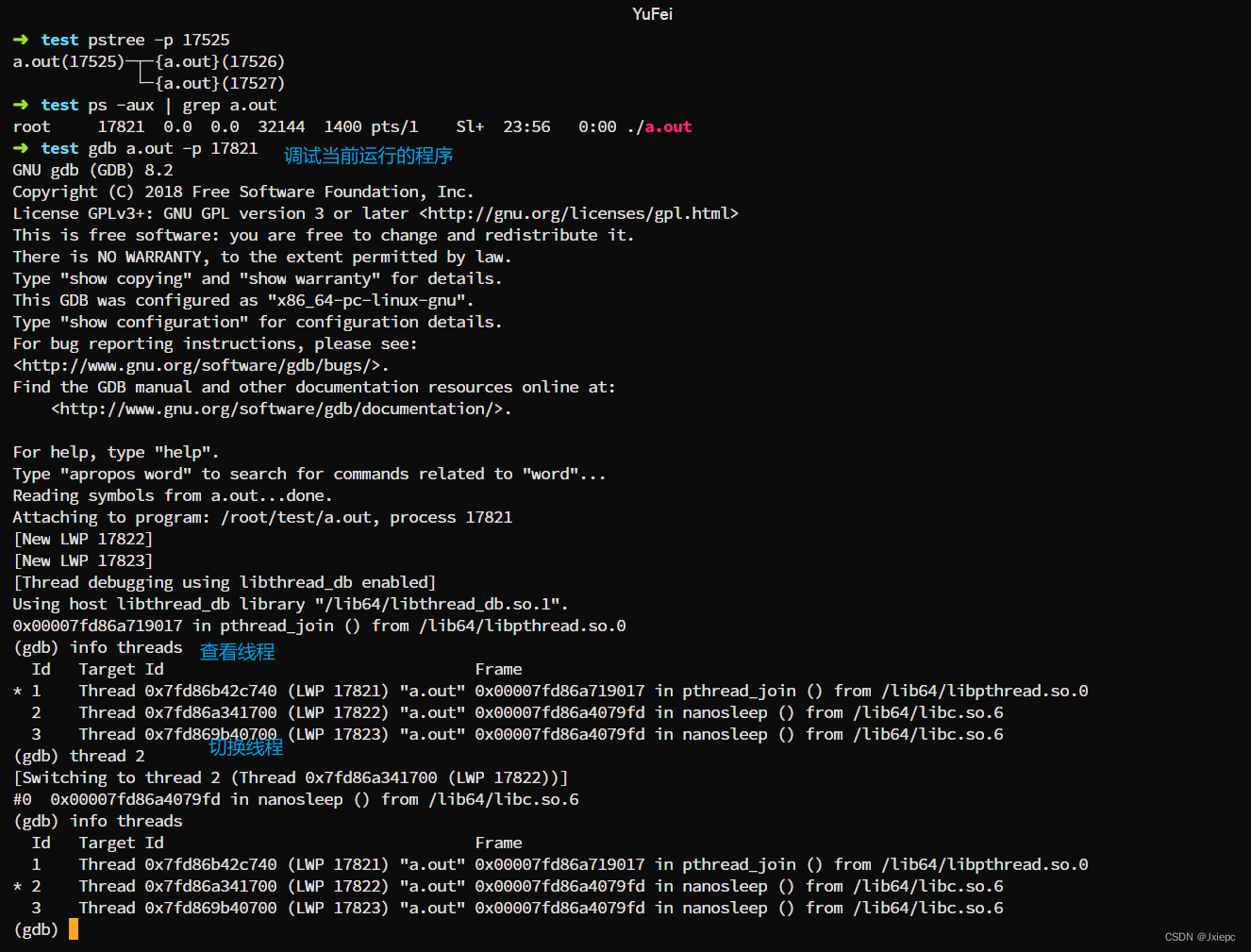This screenshot has width=1251, height=952.
Task: Click the '[New LWP 17822]' line
Action: pos(83,539)
